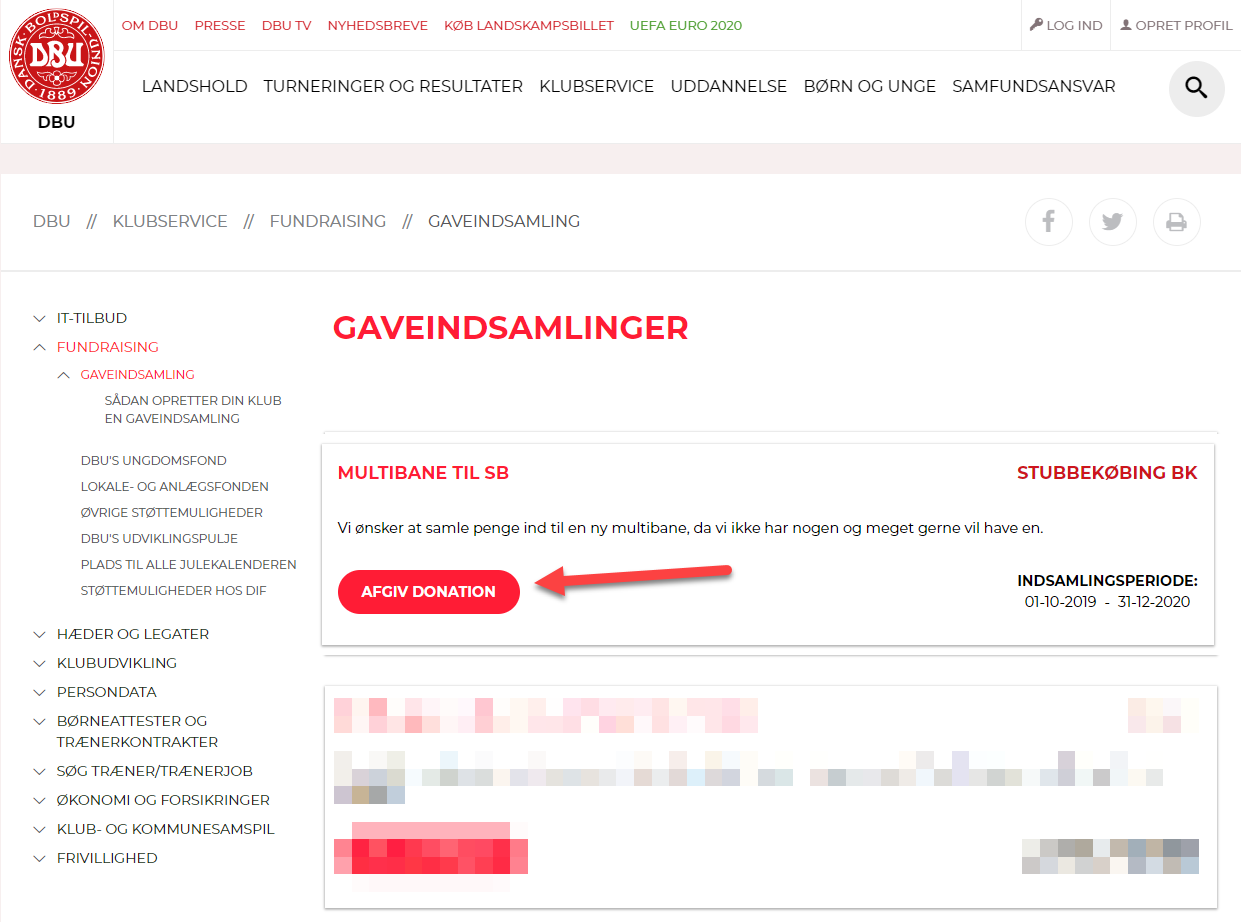Expand the FRIVILLIGHED chevron
1241x922 pixels.
pos(39,859)
